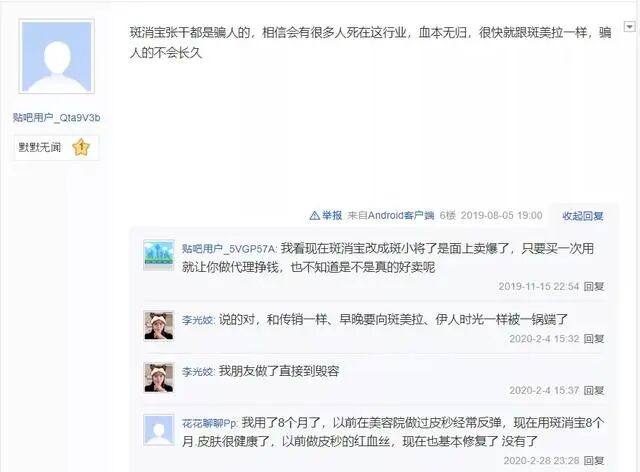Open 李光姣's name link on the first comment
Screen dimensions: 640x472
tap(198, 320)
